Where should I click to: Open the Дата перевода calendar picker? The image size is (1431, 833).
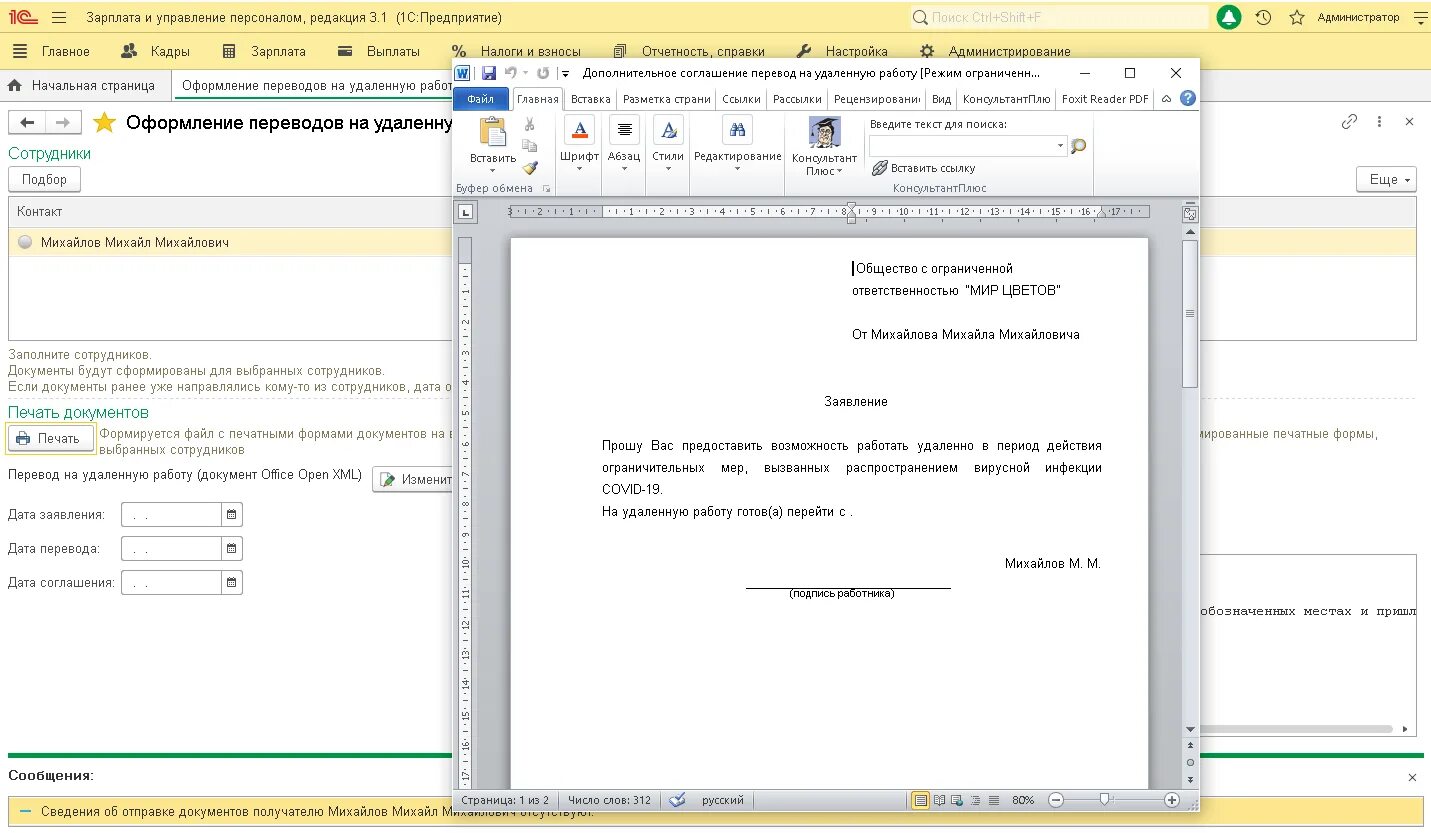pos(231,548)
